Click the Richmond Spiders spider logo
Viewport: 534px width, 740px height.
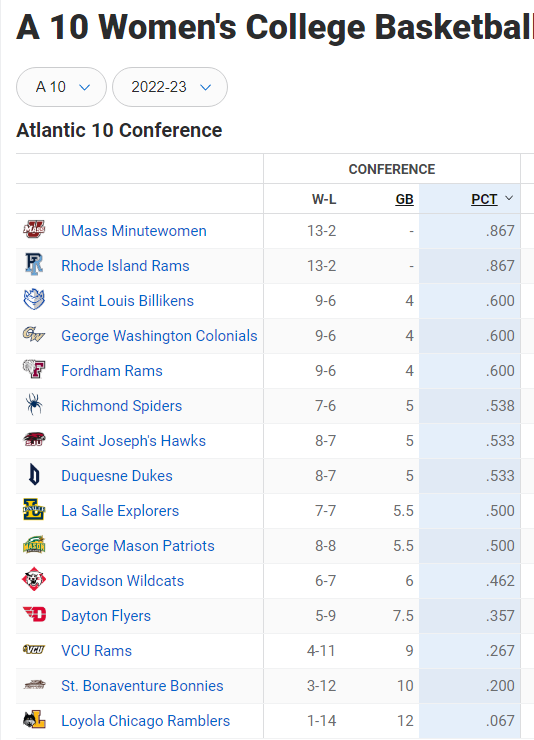tap(34, 404)
